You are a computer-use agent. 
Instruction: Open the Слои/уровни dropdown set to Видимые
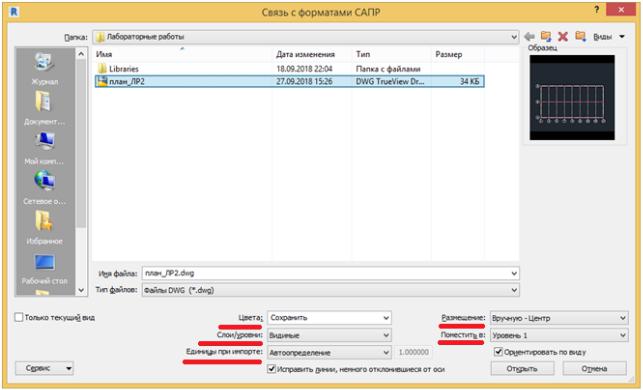click(x=329, y=335)
